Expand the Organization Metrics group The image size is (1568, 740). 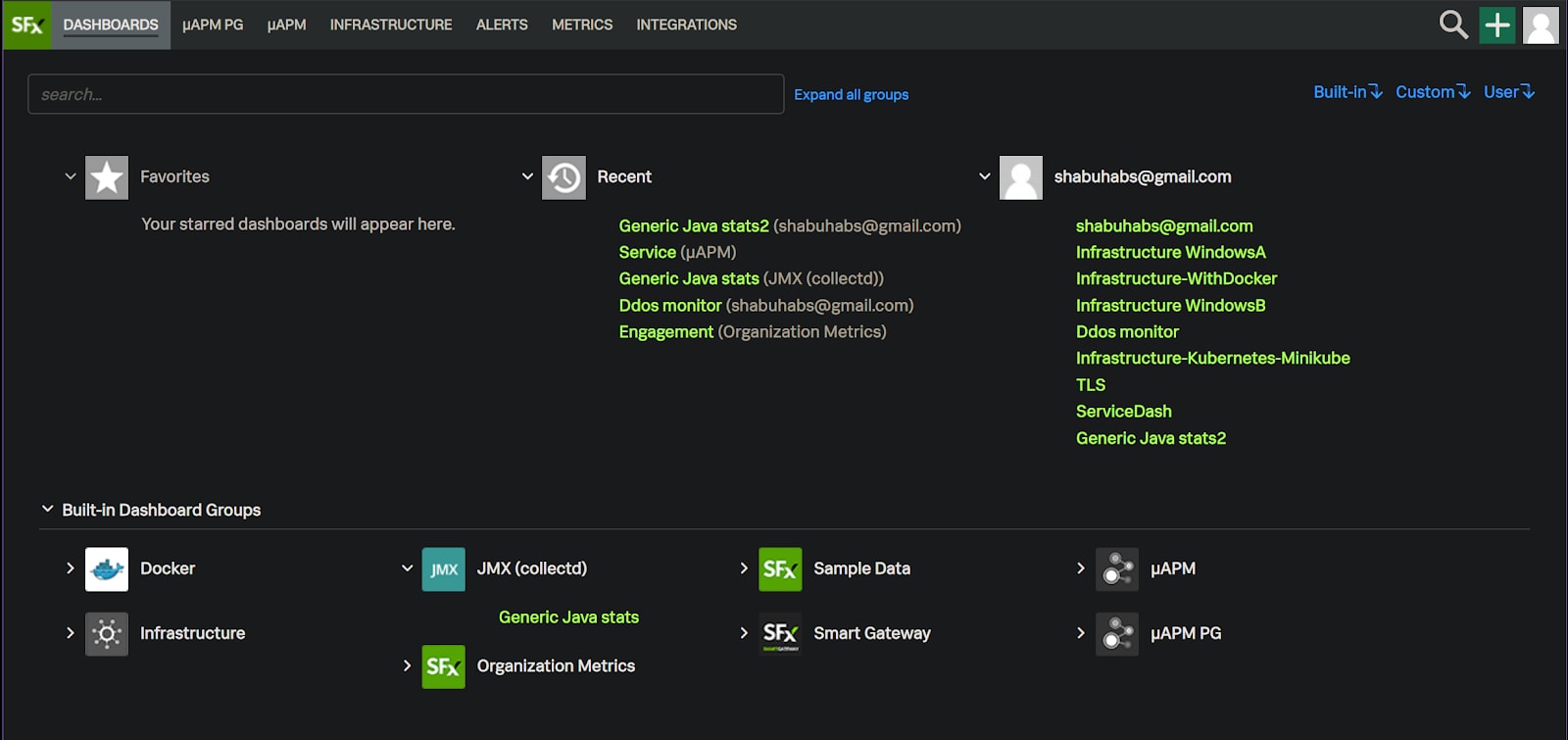407,666
